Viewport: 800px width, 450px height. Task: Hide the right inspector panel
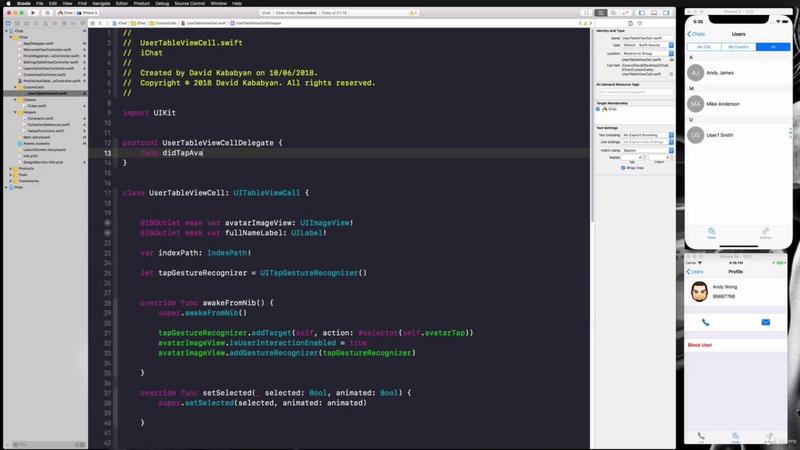pos(666,12)
